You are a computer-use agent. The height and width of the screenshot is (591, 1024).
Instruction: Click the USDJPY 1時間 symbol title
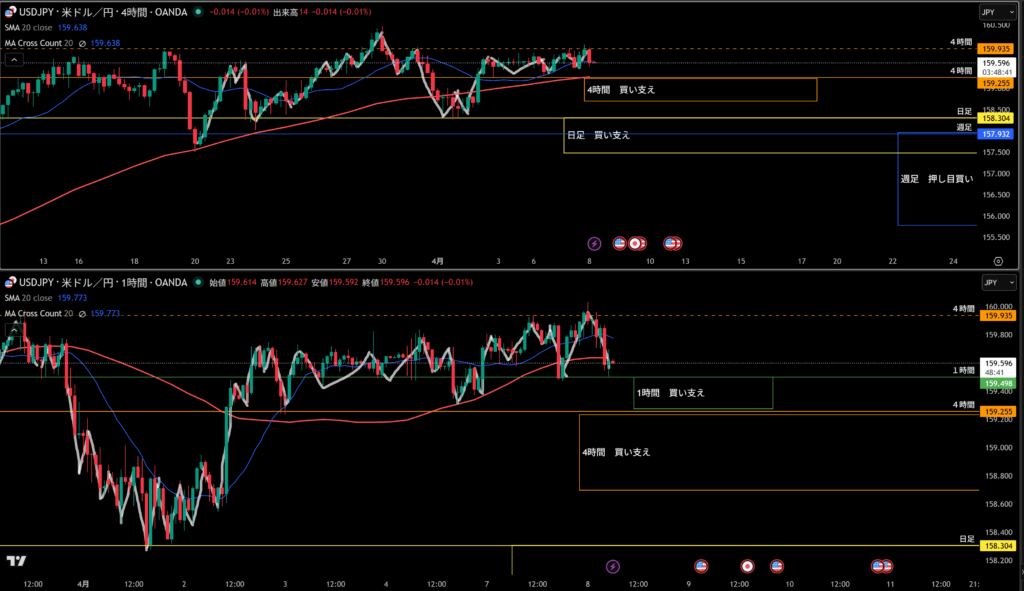pyautogui.click(x=100, y=282)
